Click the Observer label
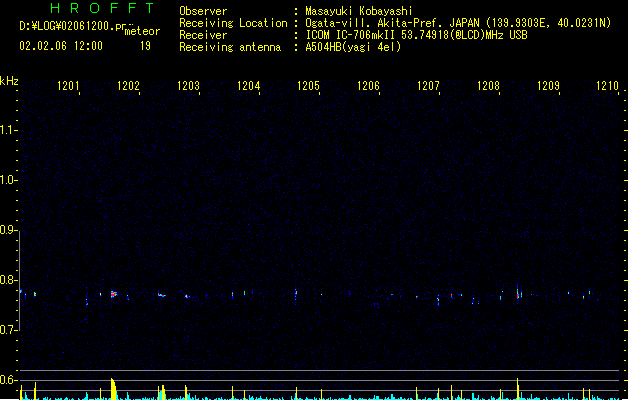Image resolution: width=629 pixels, height=400 pixels. [203, 11]
